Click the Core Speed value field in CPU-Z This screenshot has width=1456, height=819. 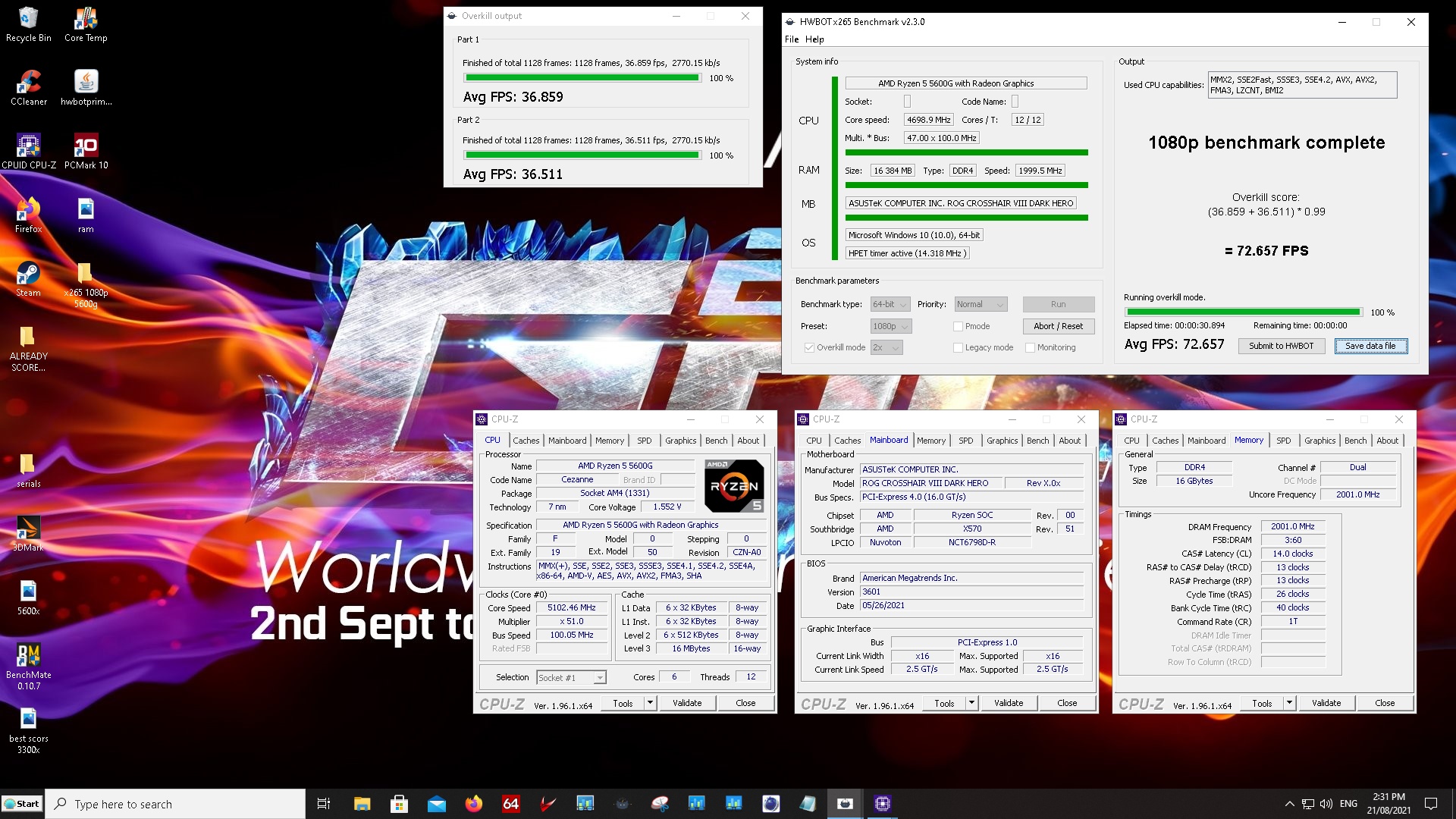click(x=572, y=608)
